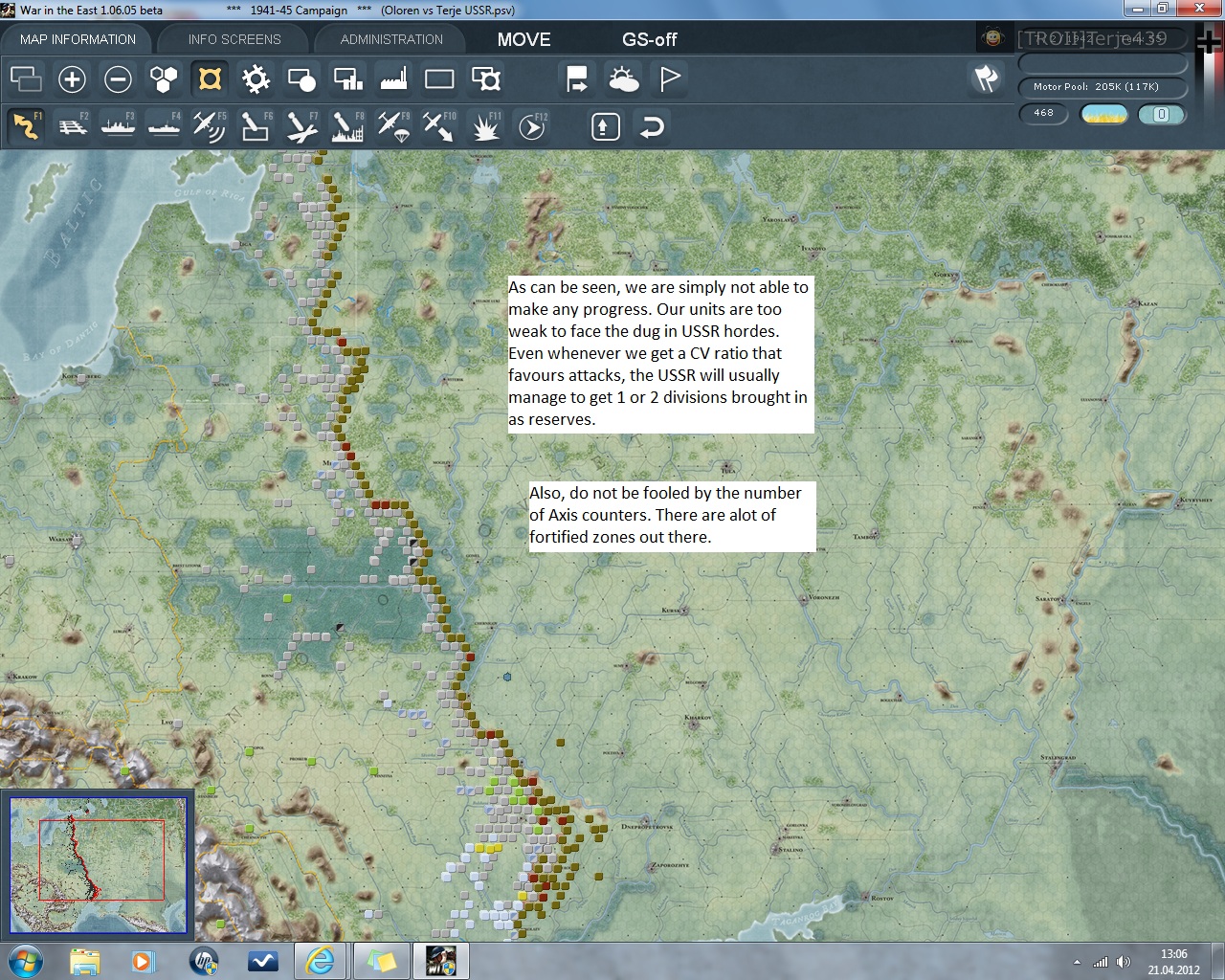Toggle the hex grid display
The height and width of the screenshot is (980, 1225).
(164, 78)
